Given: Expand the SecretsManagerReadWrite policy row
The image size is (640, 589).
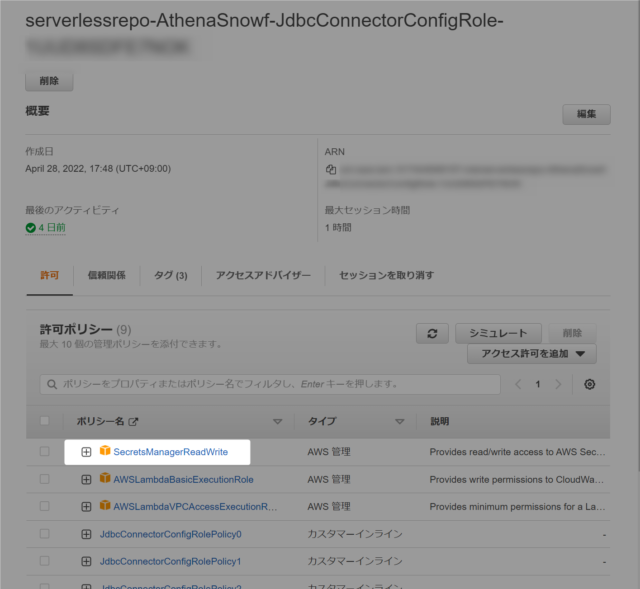Looking at the screenshot, I should 86,452.
